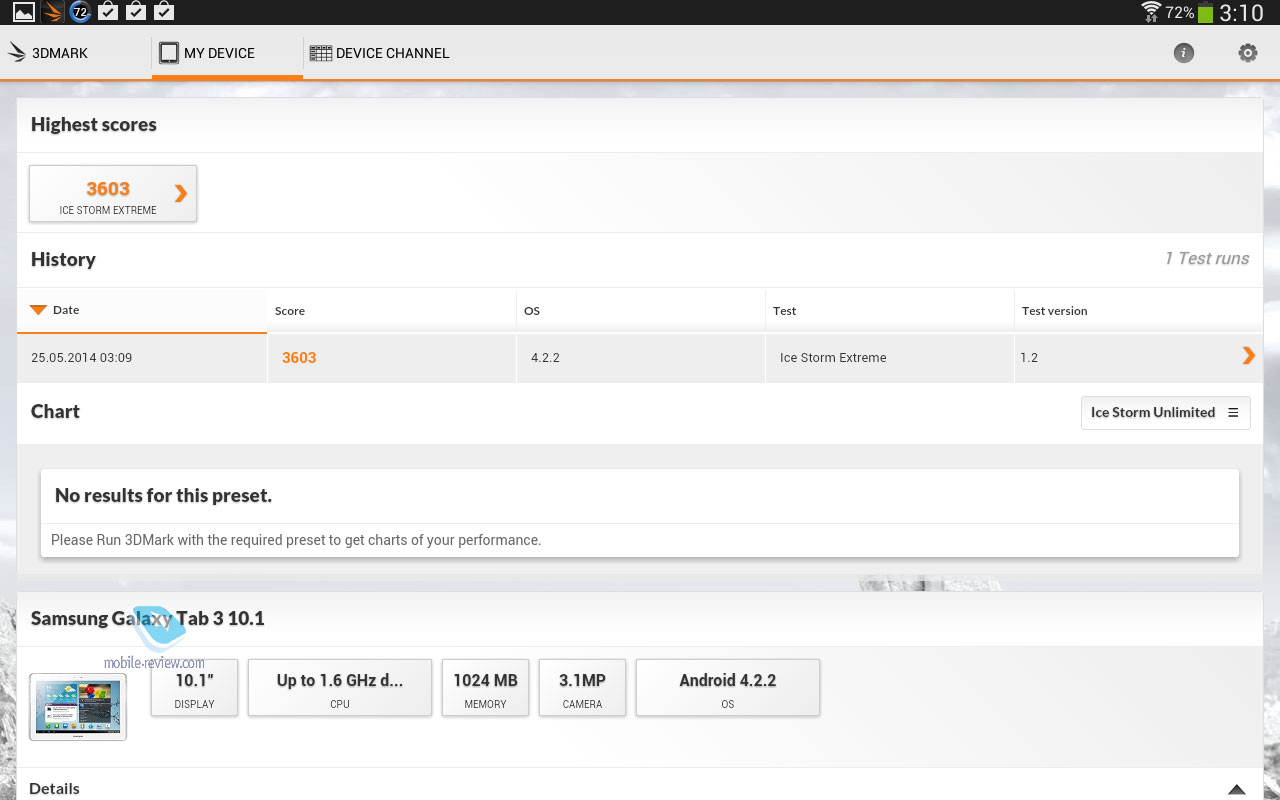Click the Up to 1.6 GHz CPU tile
The height and width of the screenshot is (800, 1280).
pos(340,687)
